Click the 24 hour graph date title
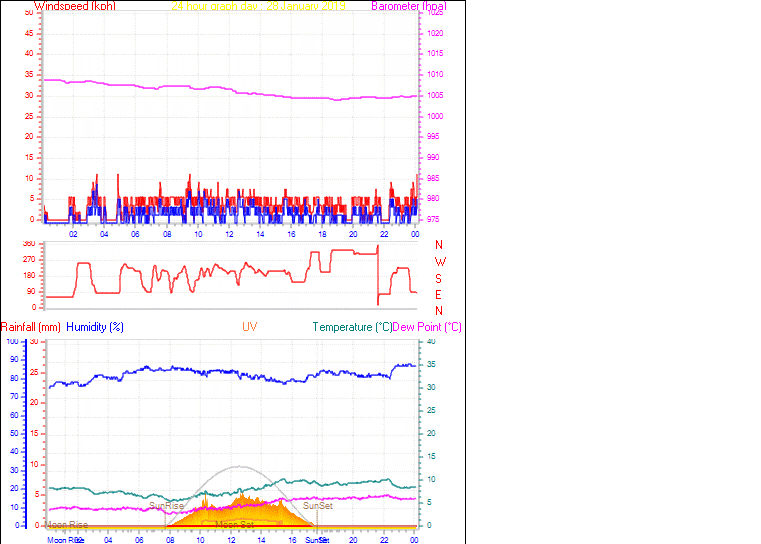The height and width of the screenshot is (544, 761). coord(259,6)
